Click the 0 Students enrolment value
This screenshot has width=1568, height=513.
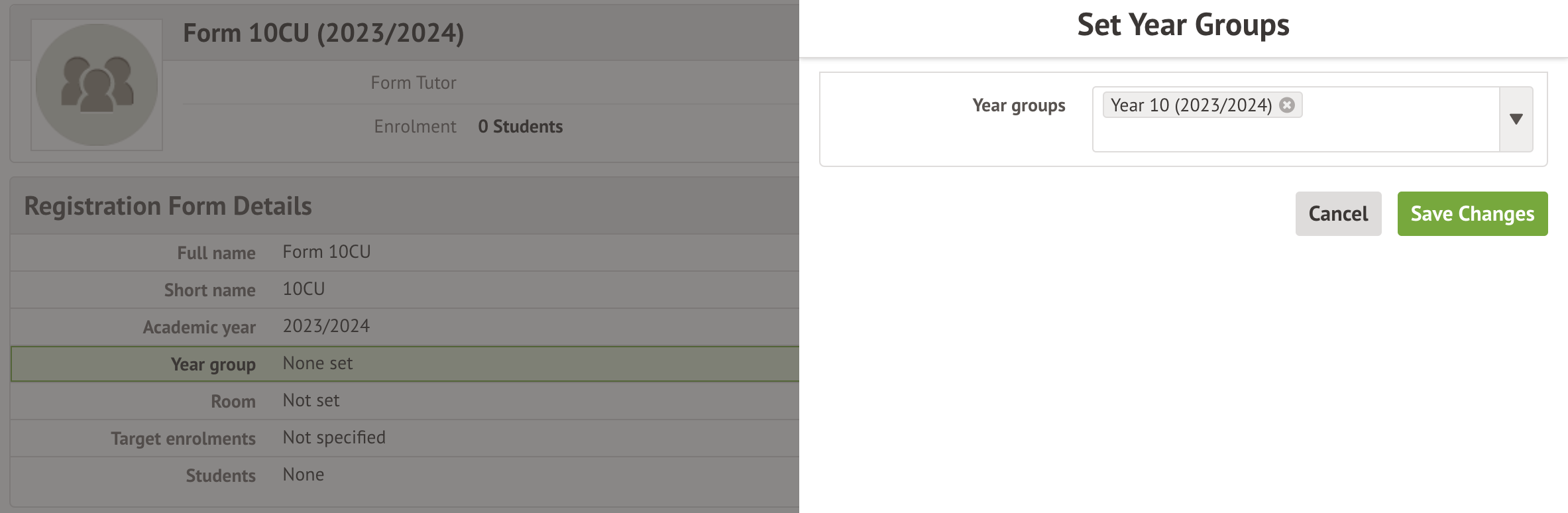pos(520,127)
